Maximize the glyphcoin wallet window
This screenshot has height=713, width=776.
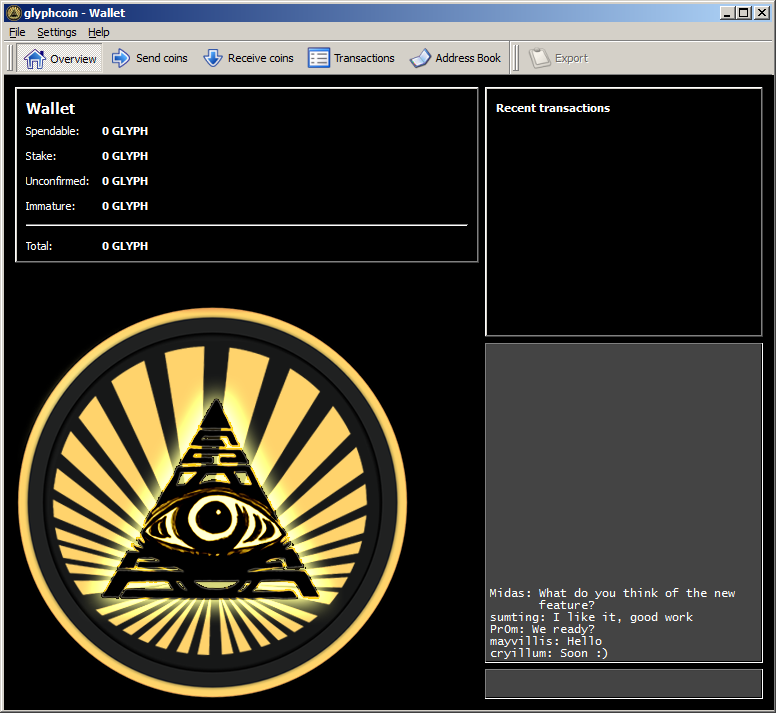point(743,13)
